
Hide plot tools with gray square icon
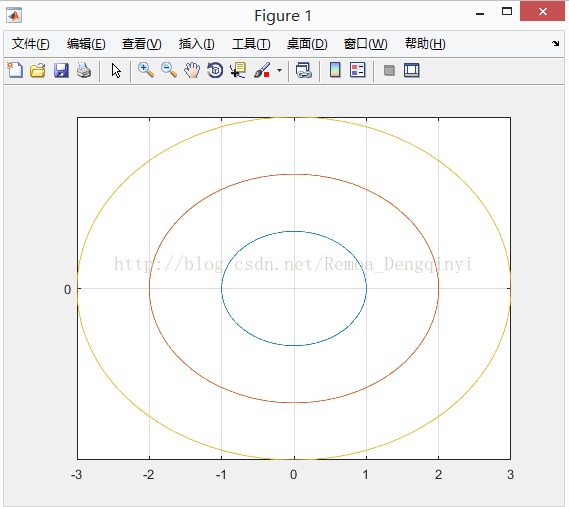tap(389, 70)
